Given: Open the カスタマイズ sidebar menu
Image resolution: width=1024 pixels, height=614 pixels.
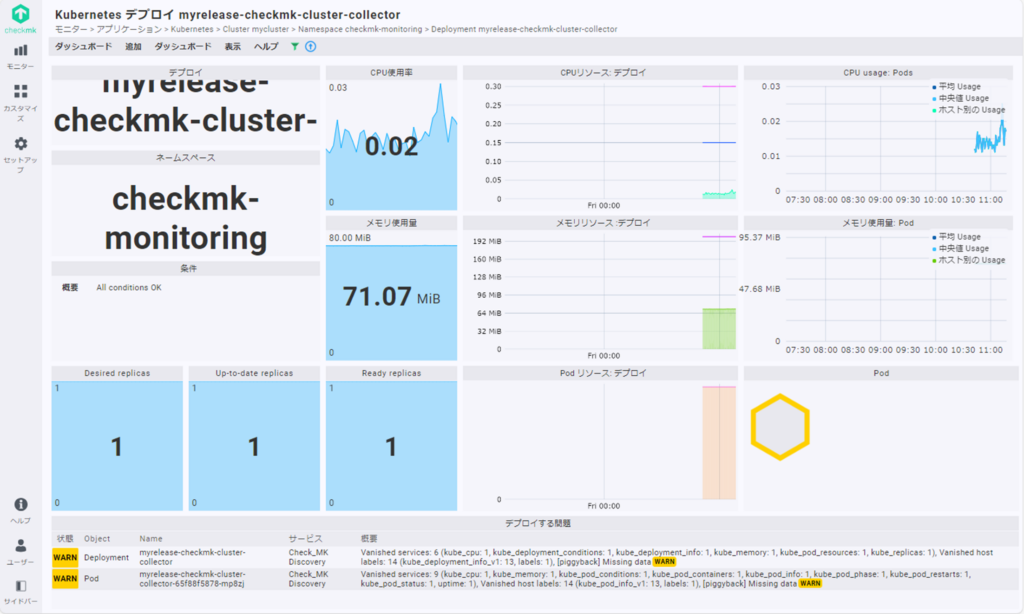Looking at the screenshot, I should 20,102.
